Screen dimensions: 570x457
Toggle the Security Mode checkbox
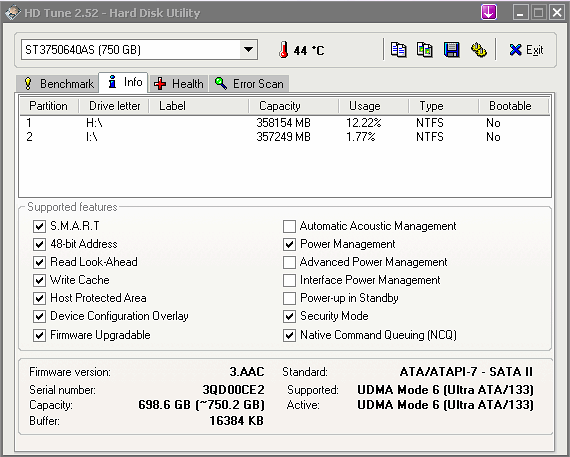click(x=289, y=316)
